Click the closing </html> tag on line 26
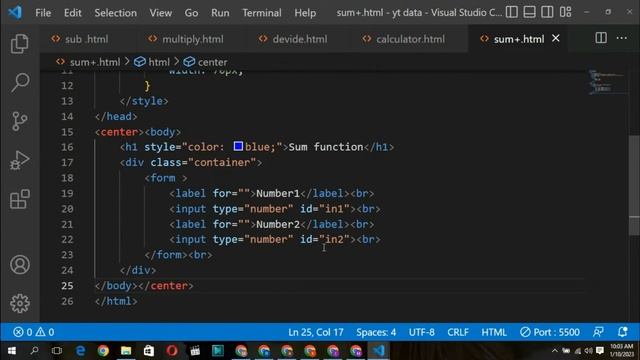640x360 pixels. 116,301
